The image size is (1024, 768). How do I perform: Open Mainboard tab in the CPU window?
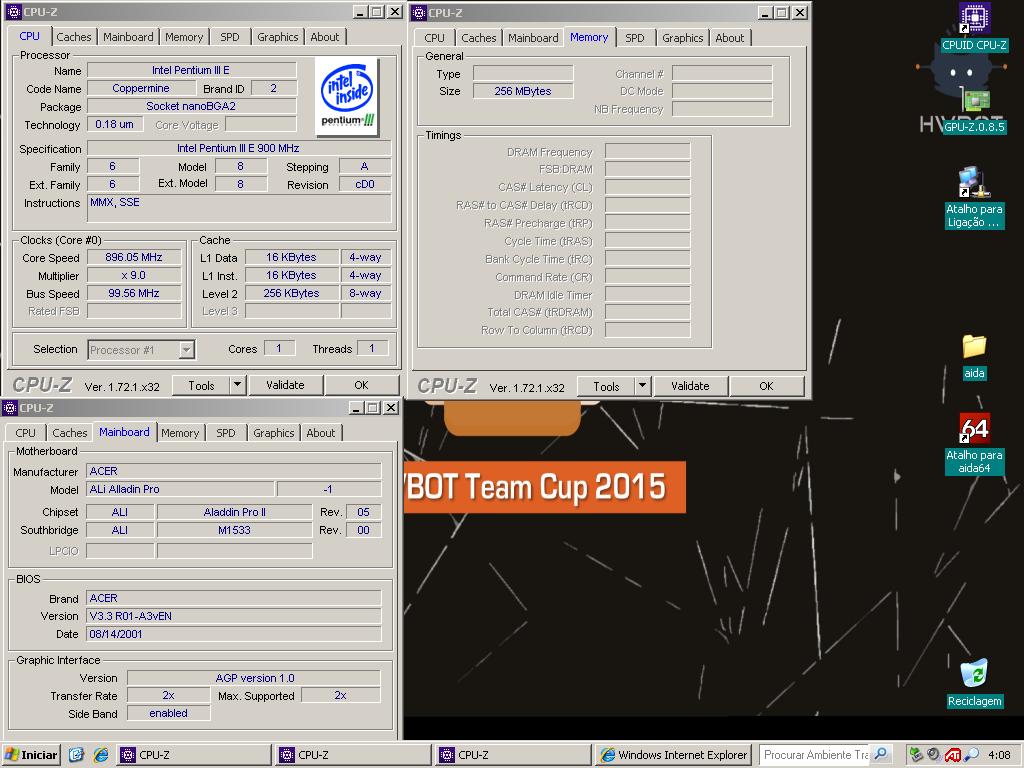(x=128, y=37)
